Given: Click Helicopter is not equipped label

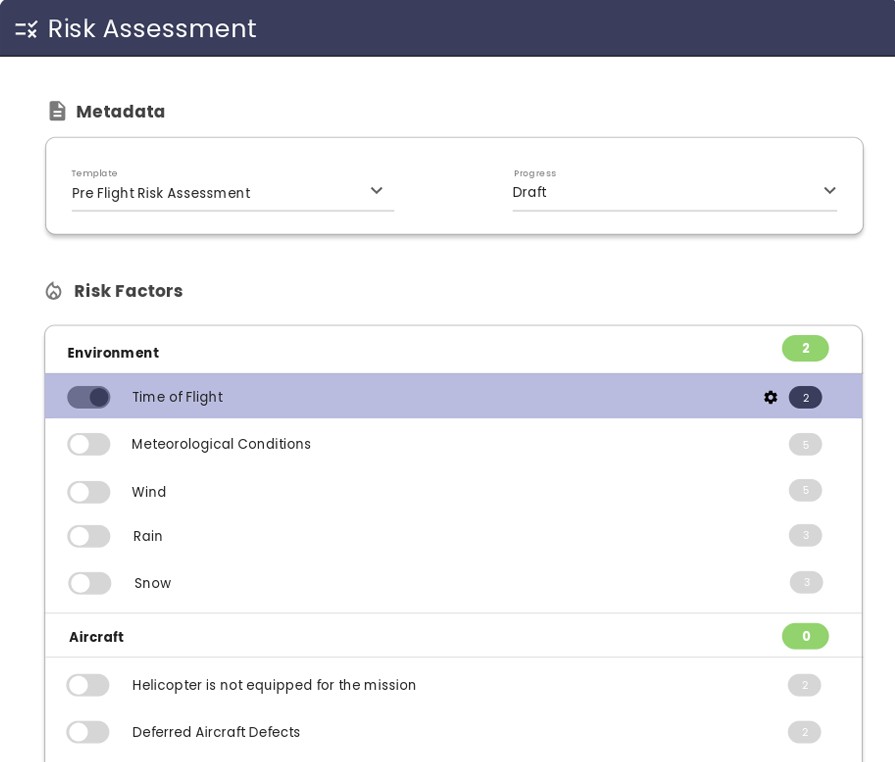Looking at the screenshot, I should tap(274, 685).
